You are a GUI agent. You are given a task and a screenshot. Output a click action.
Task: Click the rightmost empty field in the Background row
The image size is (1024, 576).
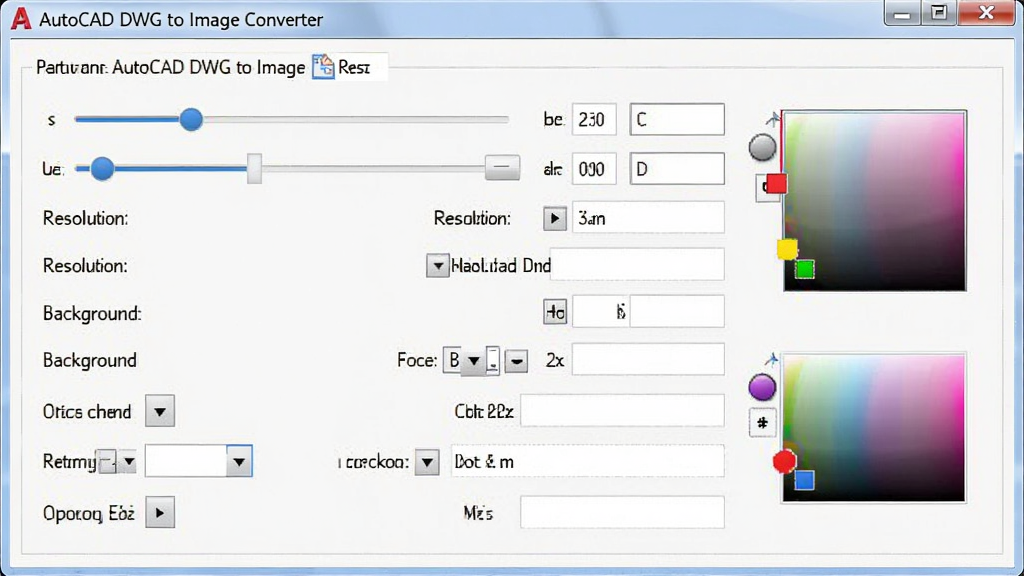pos(677,311)
